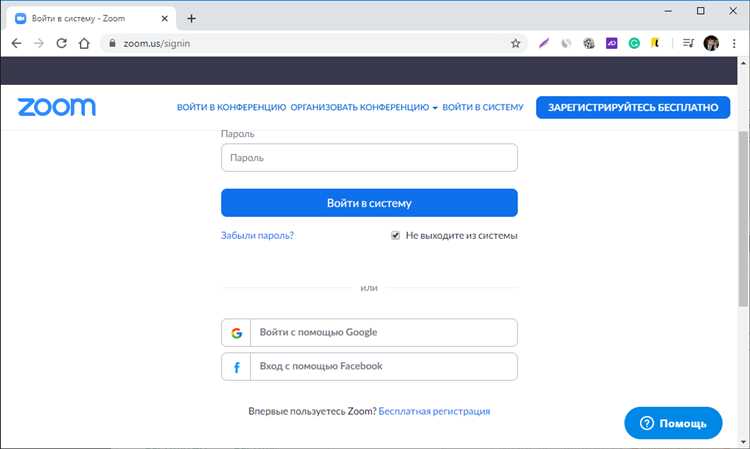Screen dimensions: 750x449
Task: Click the Grammarly extension icon
Action: point(634,44)
